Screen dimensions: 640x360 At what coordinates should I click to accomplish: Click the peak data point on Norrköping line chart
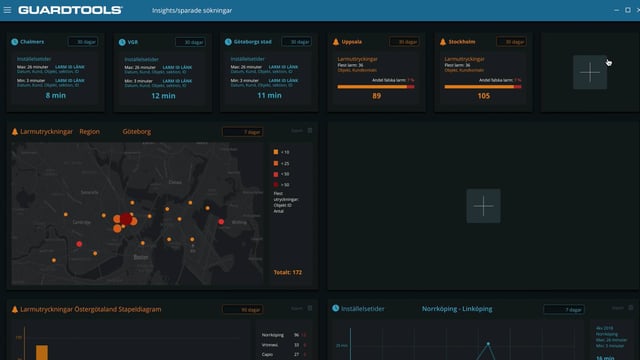tap(488, 344)
